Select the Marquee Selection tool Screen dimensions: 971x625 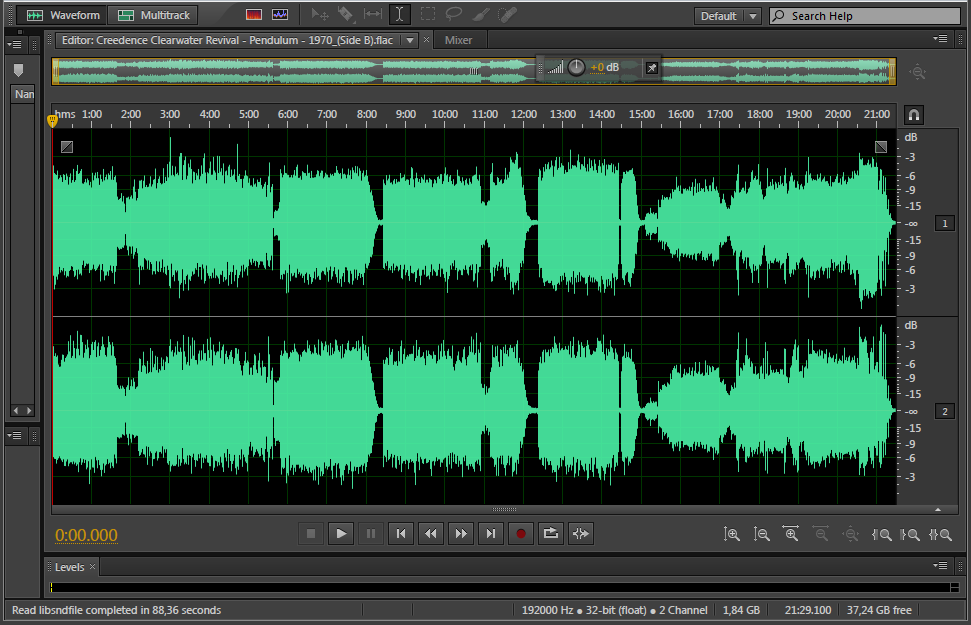[427, 14]
